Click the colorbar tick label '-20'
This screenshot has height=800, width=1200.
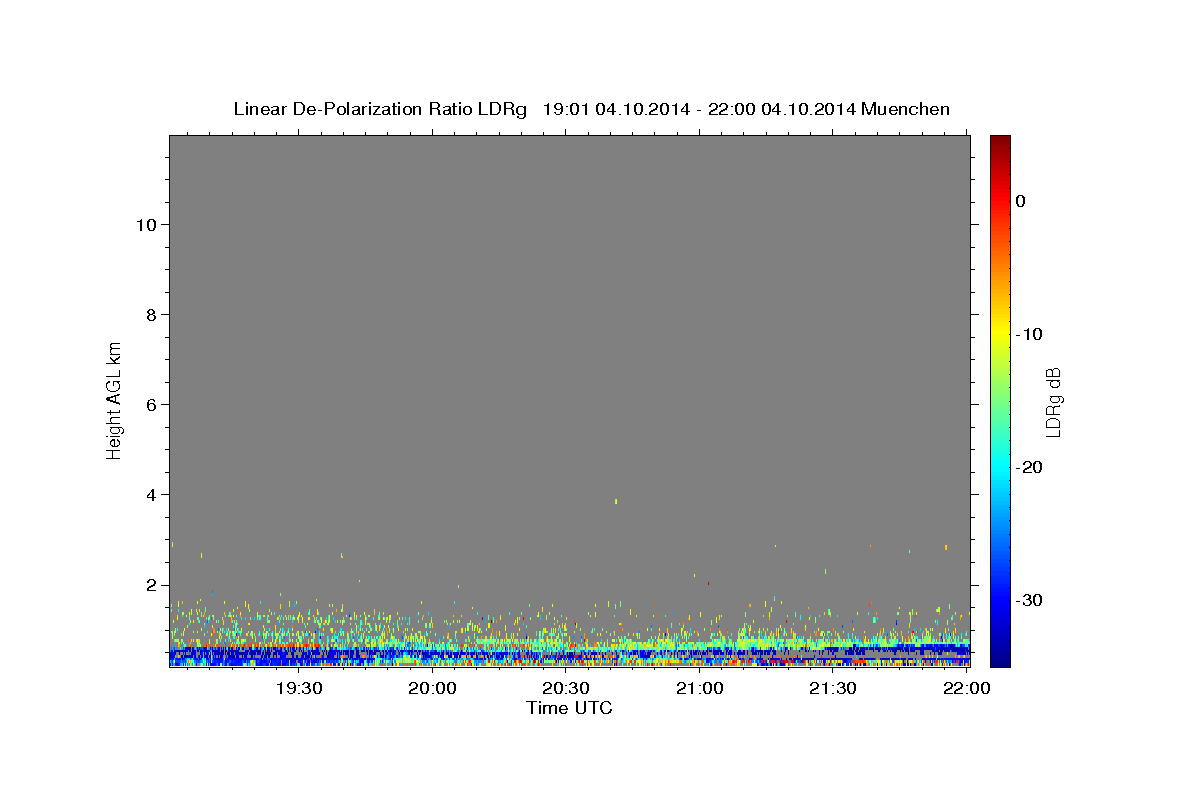[1029, 467]
